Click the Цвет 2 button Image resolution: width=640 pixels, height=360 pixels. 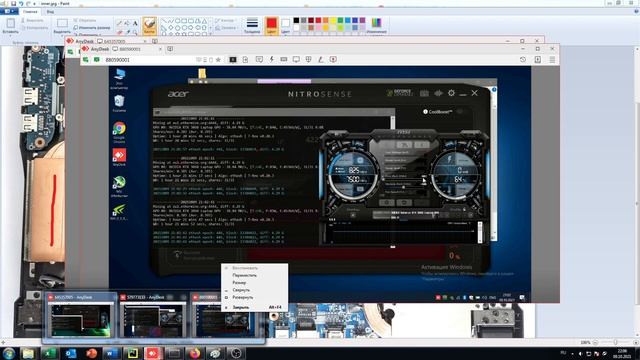pyautogui.click(x=285, y=26)
